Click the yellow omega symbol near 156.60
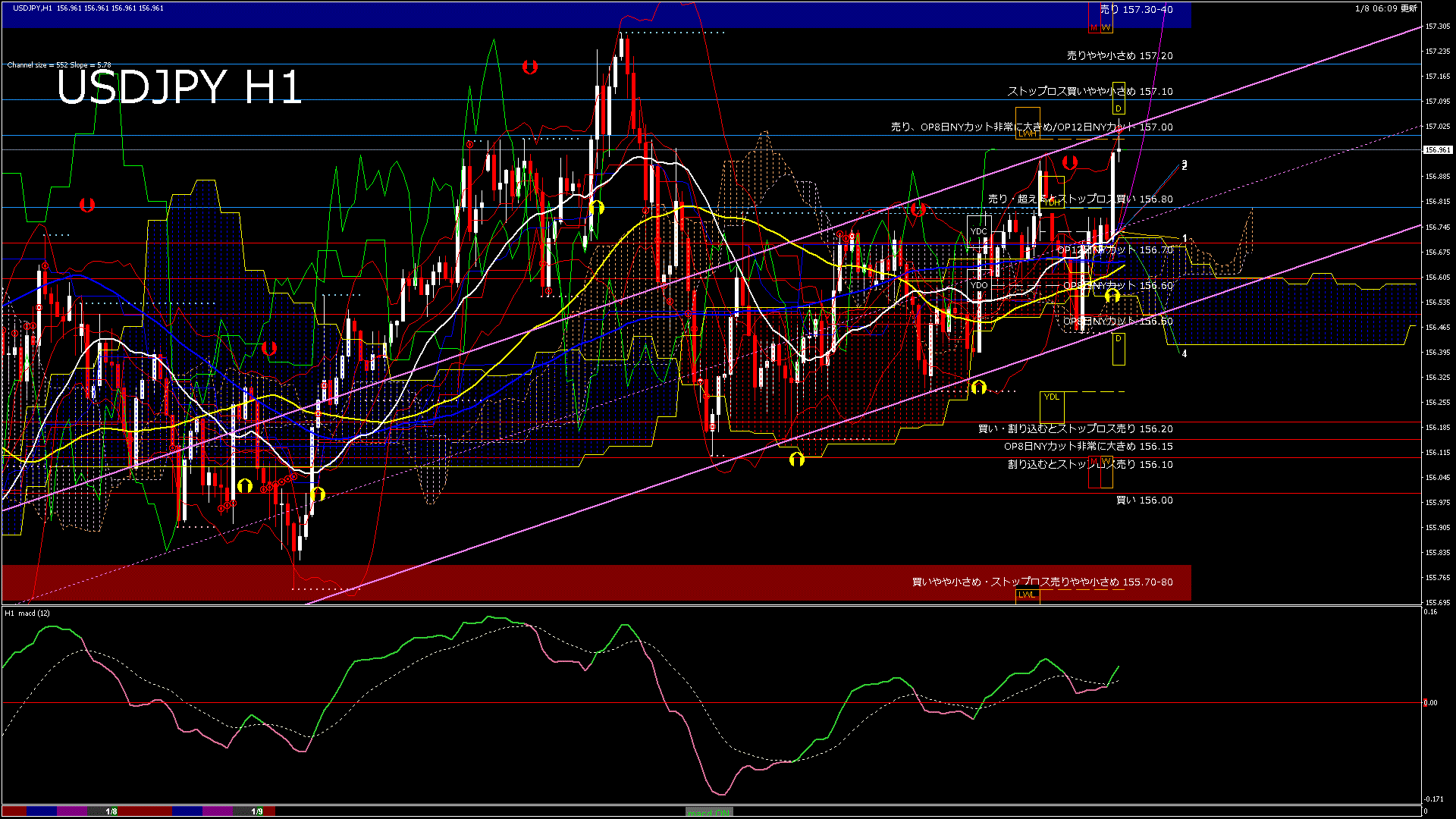 [1112, 296]
